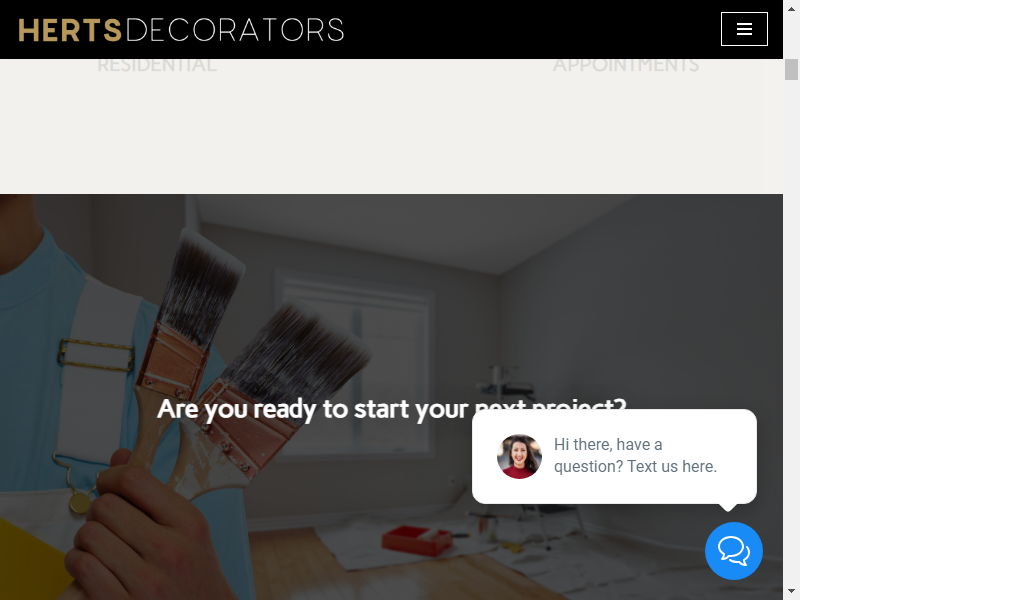Click the red paint tray on the floor

point(417,540)
